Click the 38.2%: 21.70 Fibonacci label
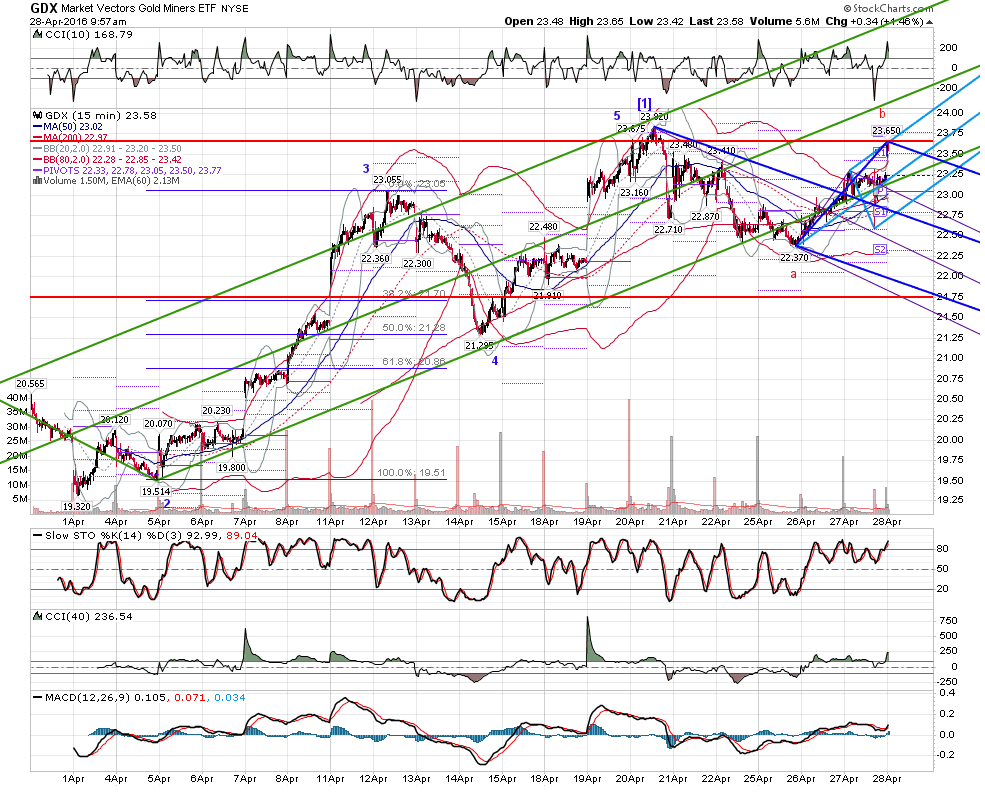Screen dimensions: 985x793 coord(414,293)
